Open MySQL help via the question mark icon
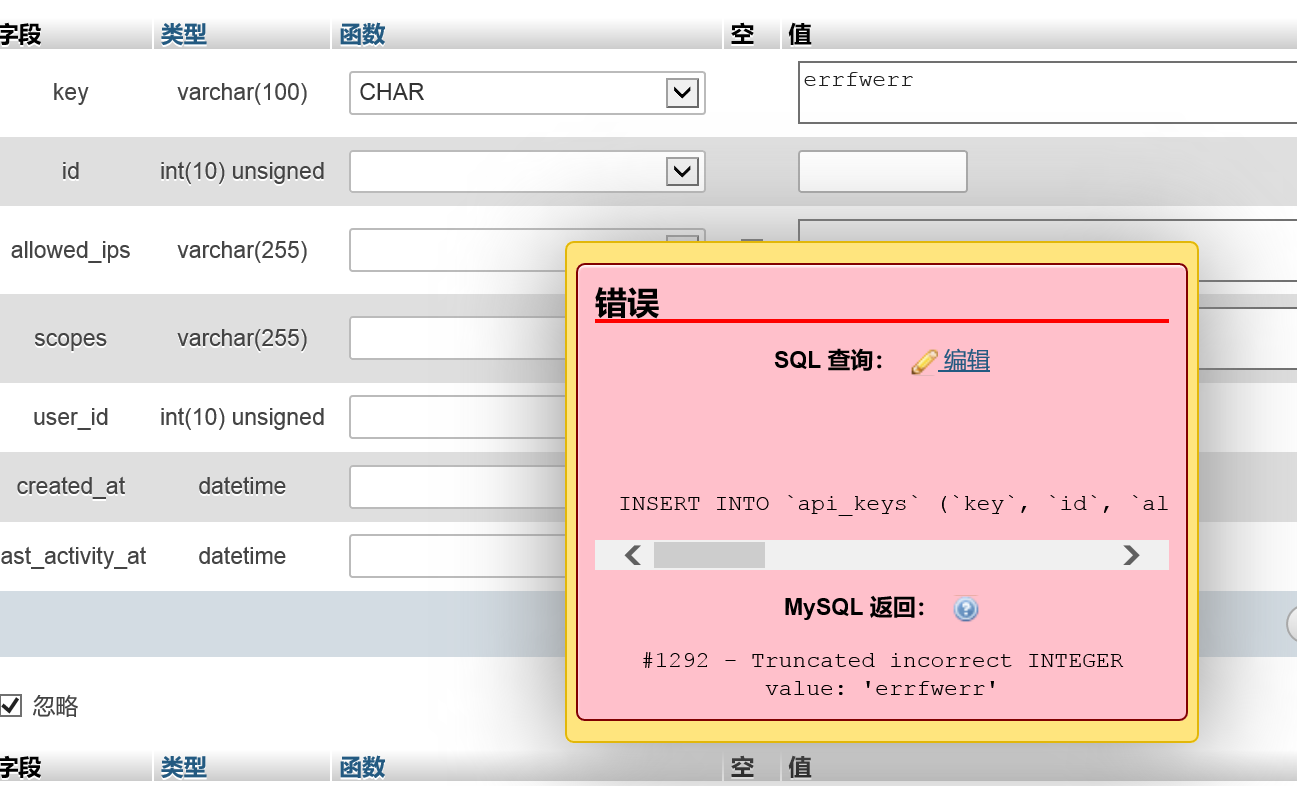 964,609
